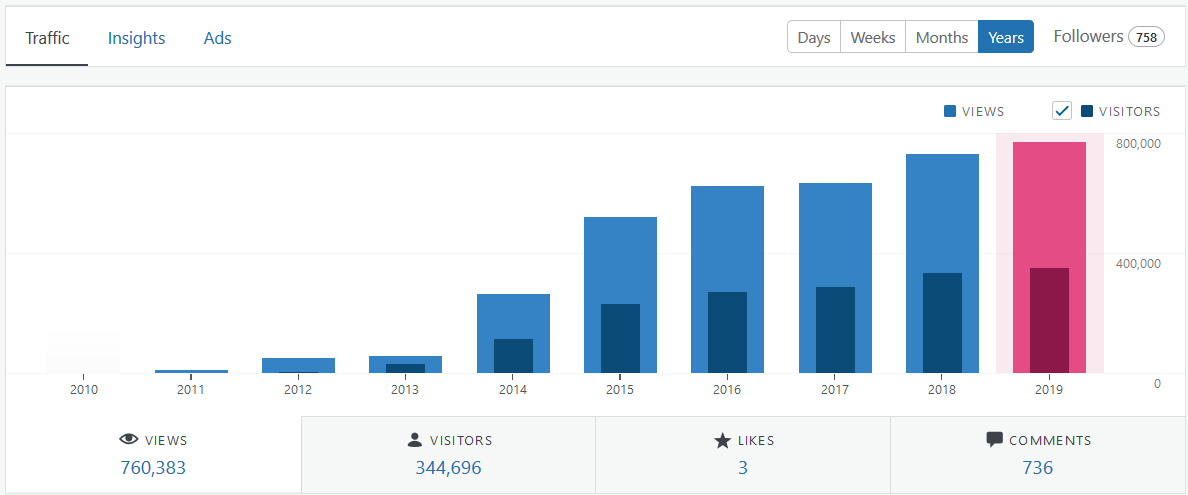This screenshot has width=1188, height=495.
Task: Toggle the Visitors checkbox in legend
Action: [x=1061, y=111]
